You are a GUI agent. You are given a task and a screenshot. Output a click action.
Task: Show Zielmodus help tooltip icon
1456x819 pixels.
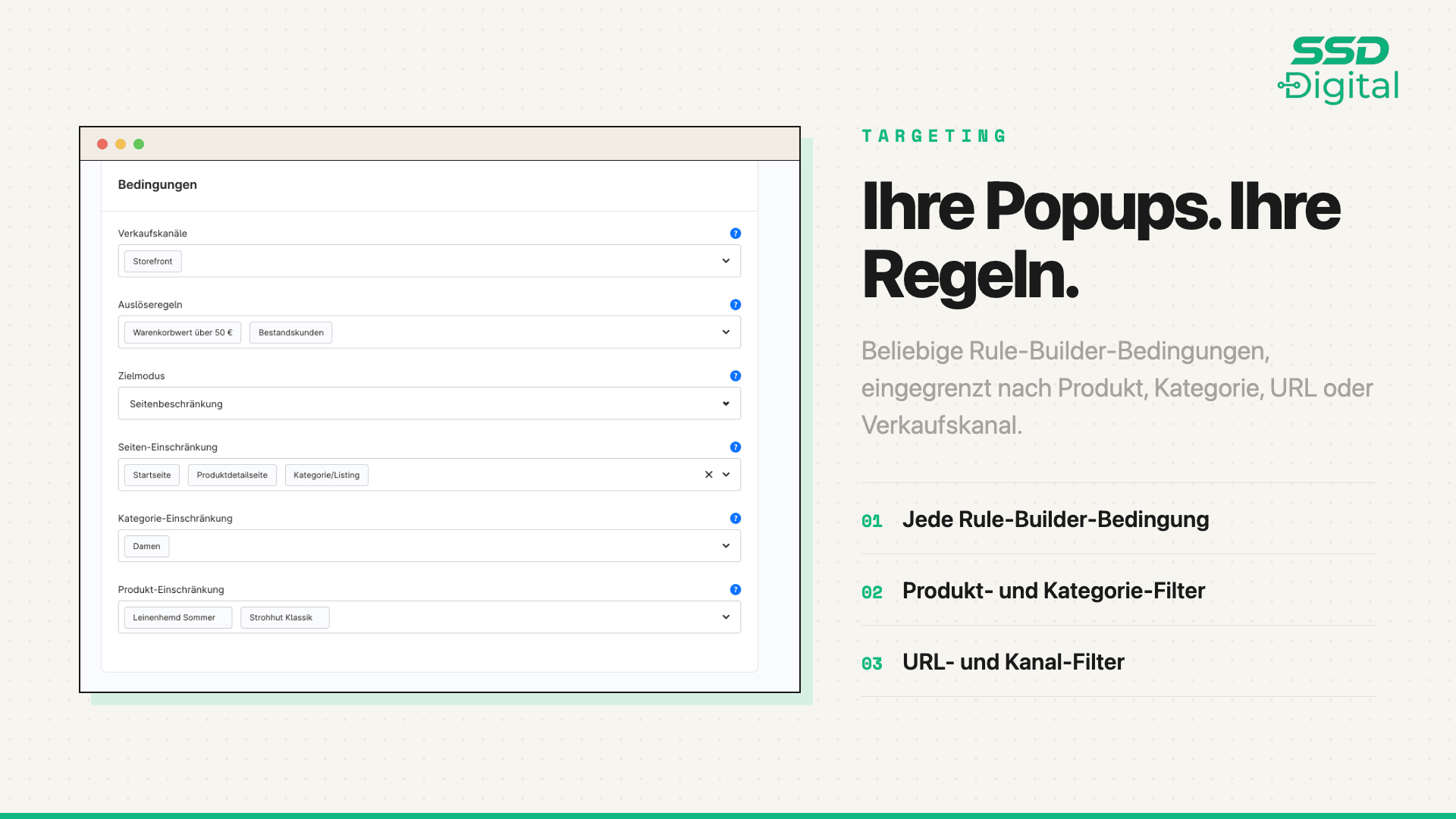pyautogui.click(x=735, y=376)
